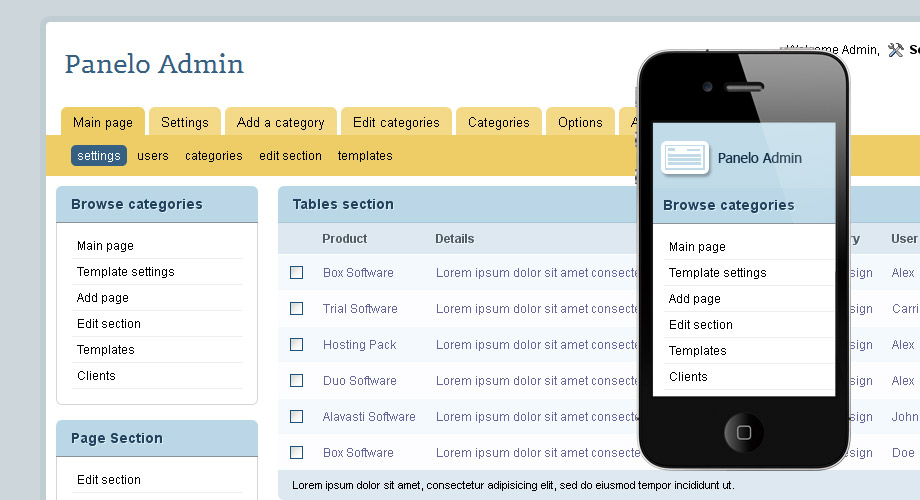Go to the Edit categories tab
The width and height of the screenshot is (920, 500).
tap(396, 122)
